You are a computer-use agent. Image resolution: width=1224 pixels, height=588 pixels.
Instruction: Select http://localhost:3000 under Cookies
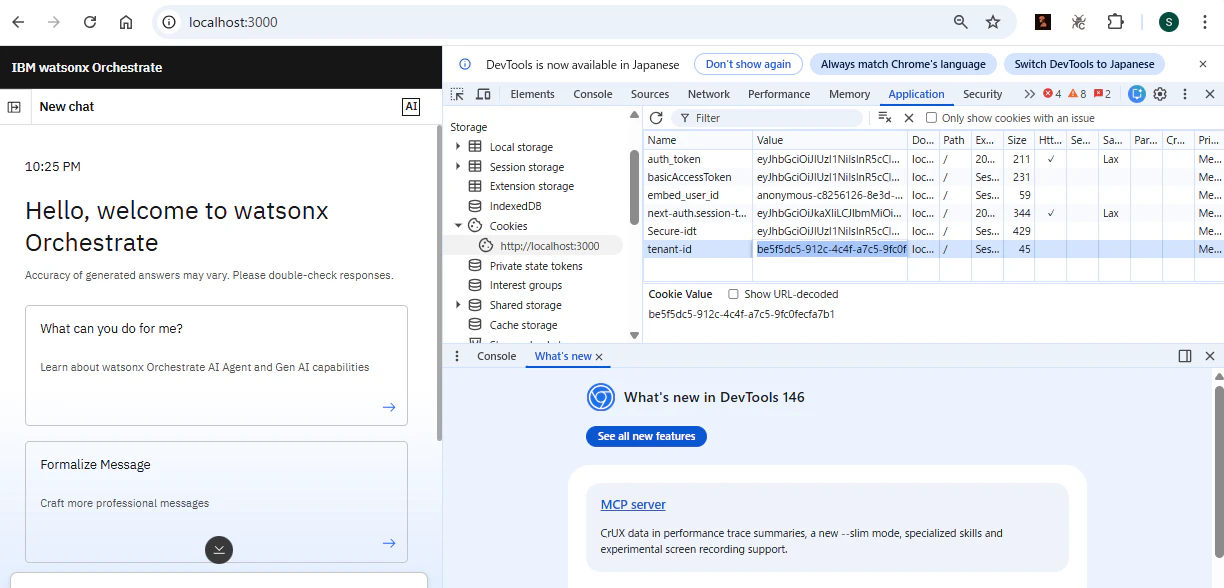[549, 246]
